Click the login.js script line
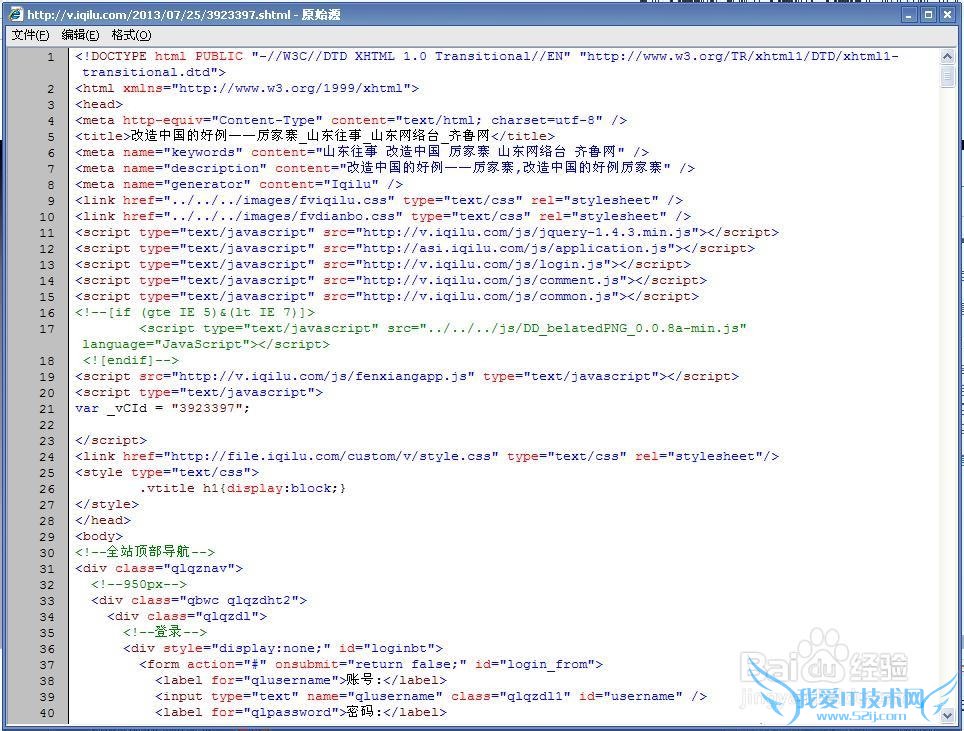The image size is (964, 731). click(383, 264)
